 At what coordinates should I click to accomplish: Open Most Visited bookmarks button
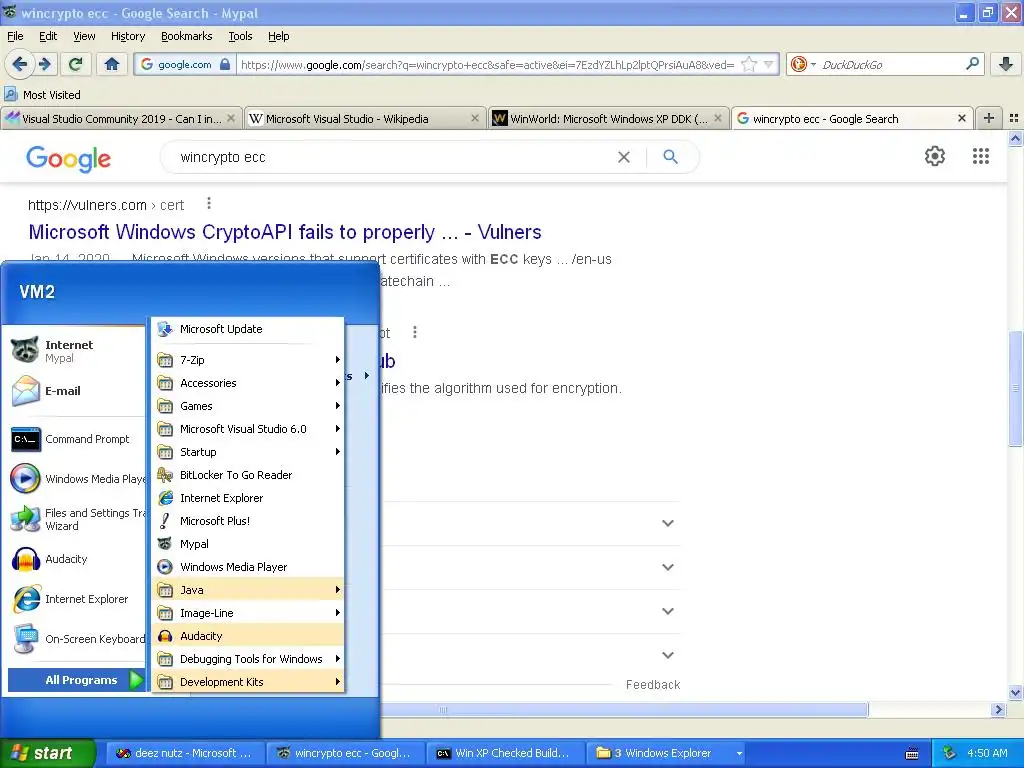click(x=43, y=95)
